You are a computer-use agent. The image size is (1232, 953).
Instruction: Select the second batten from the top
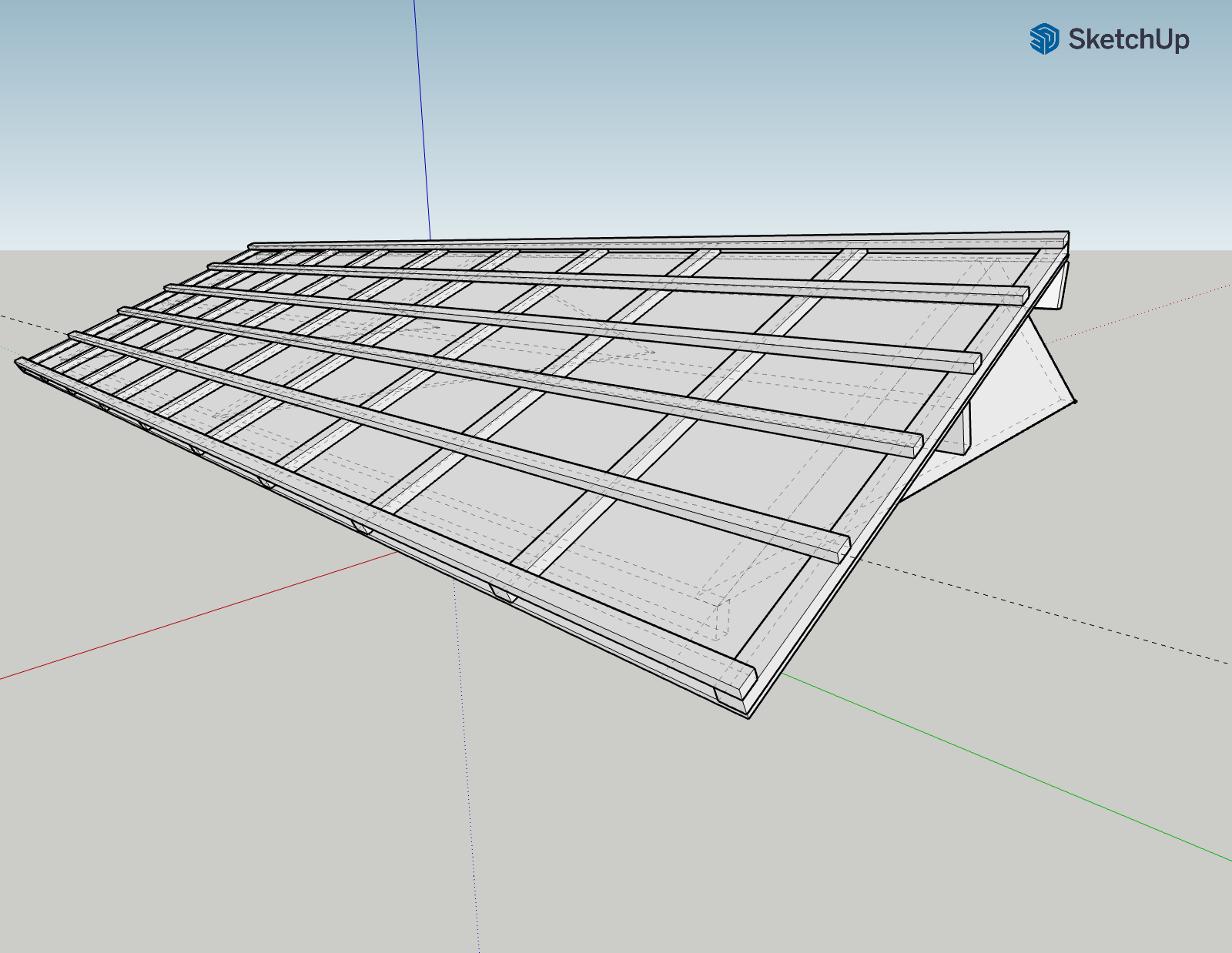[616, 279]
